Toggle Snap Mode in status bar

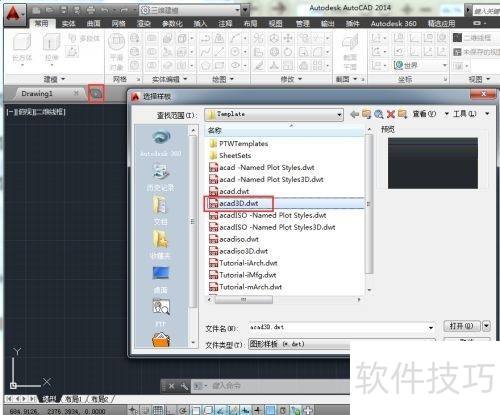tap(146, 410)
